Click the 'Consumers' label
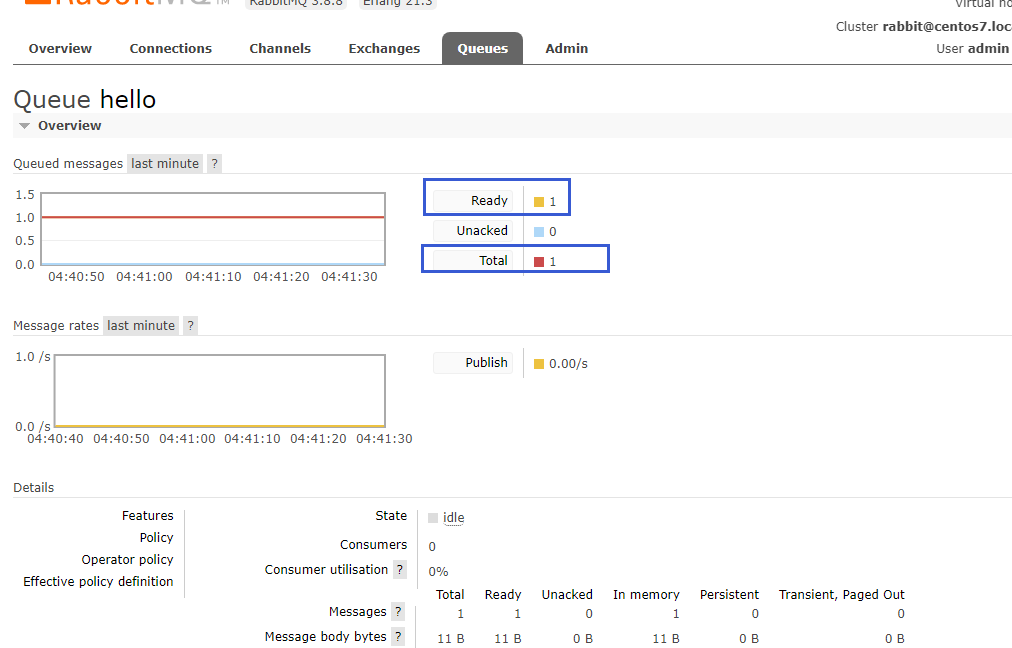 click(374, 545)
